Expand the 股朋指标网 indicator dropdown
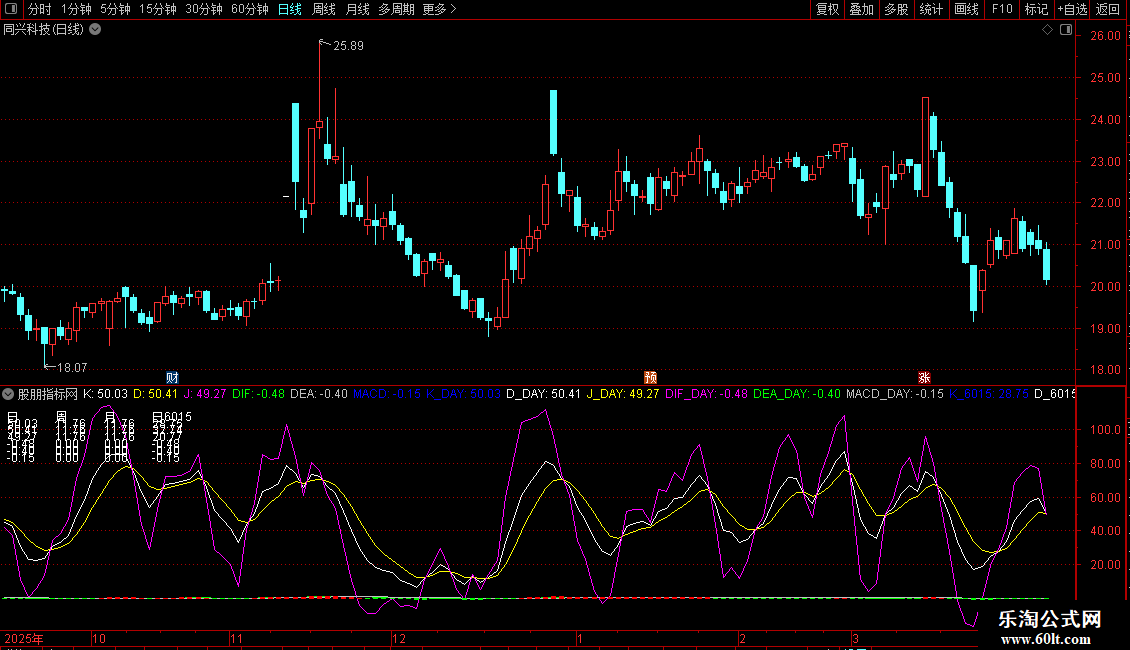 coord(9,394)
